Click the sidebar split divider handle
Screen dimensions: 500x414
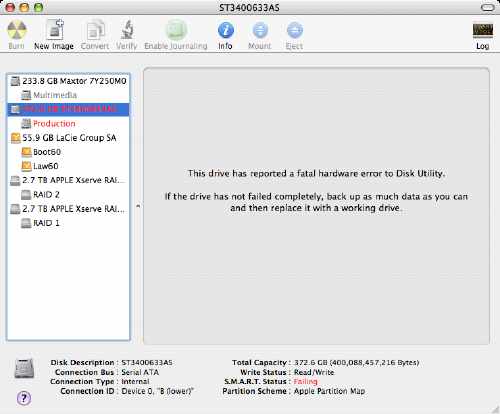[138, 206]
